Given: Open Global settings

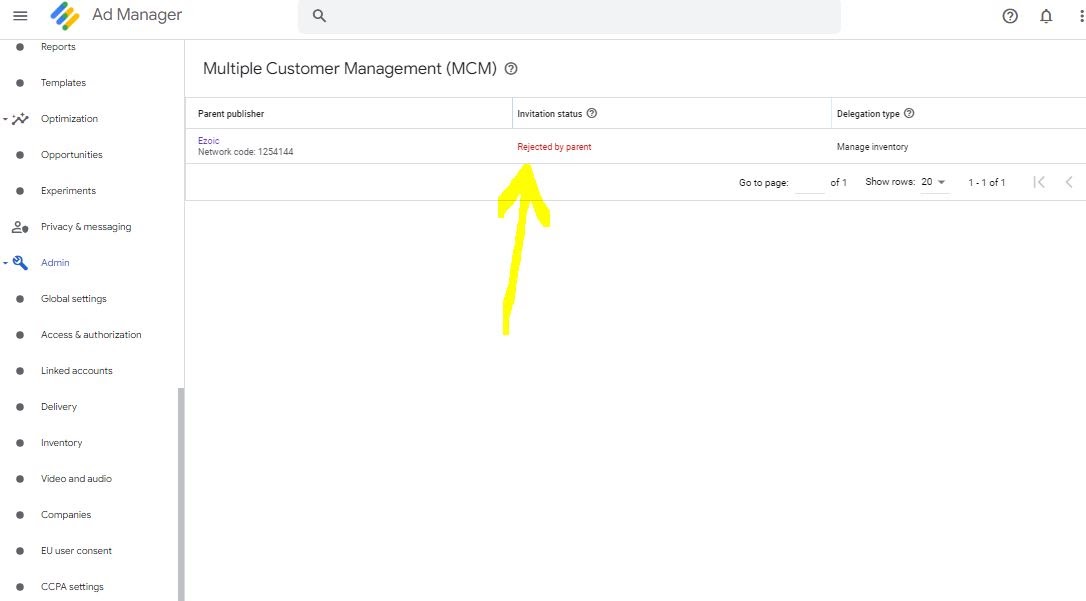Looking at the screenshot, I should click(x=73, y=298).
